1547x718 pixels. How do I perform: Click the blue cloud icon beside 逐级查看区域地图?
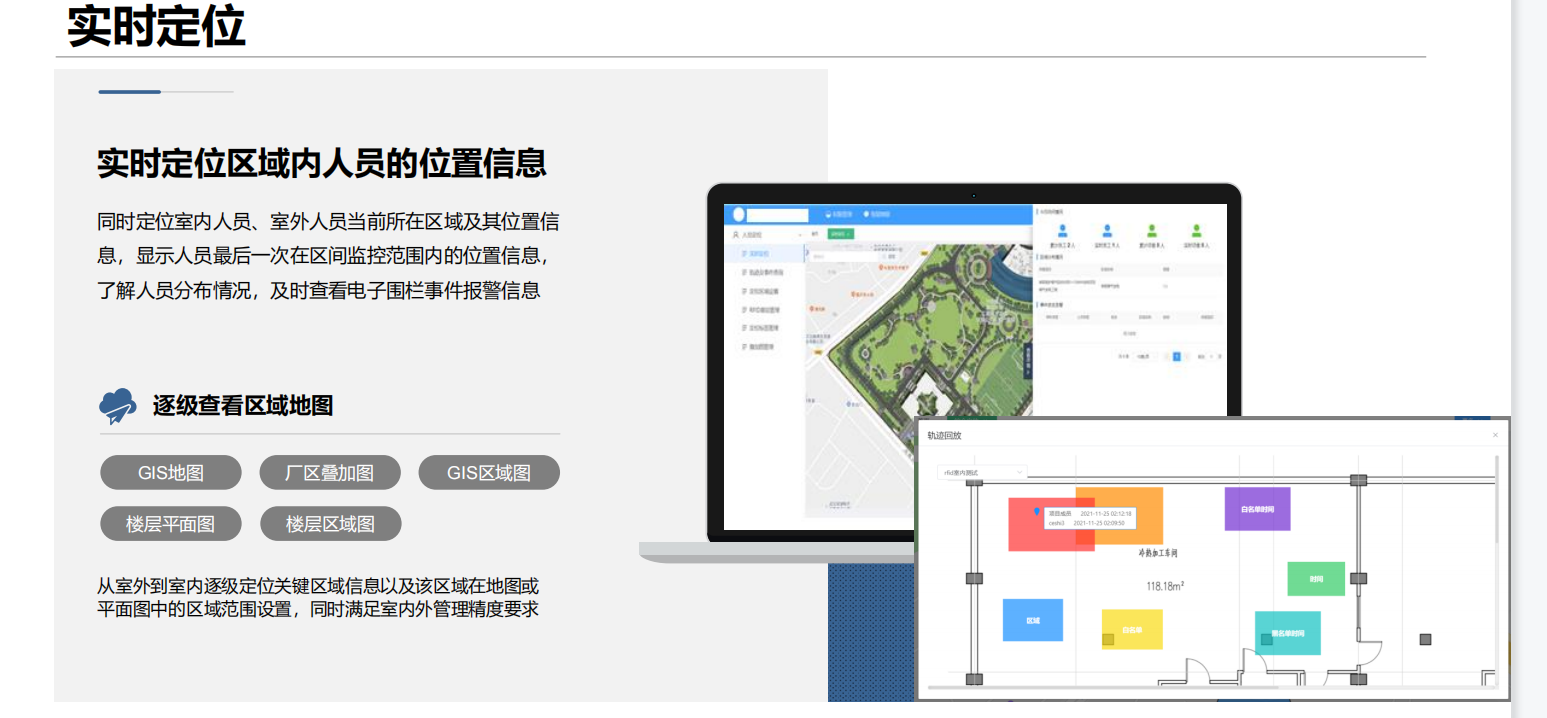[x=117, y=405]
